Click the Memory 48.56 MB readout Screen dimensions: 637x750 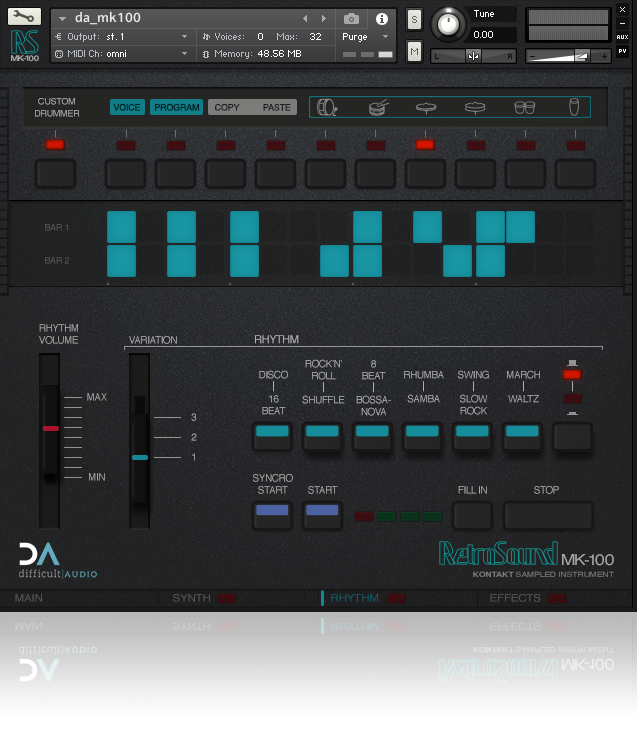[258, 54]
